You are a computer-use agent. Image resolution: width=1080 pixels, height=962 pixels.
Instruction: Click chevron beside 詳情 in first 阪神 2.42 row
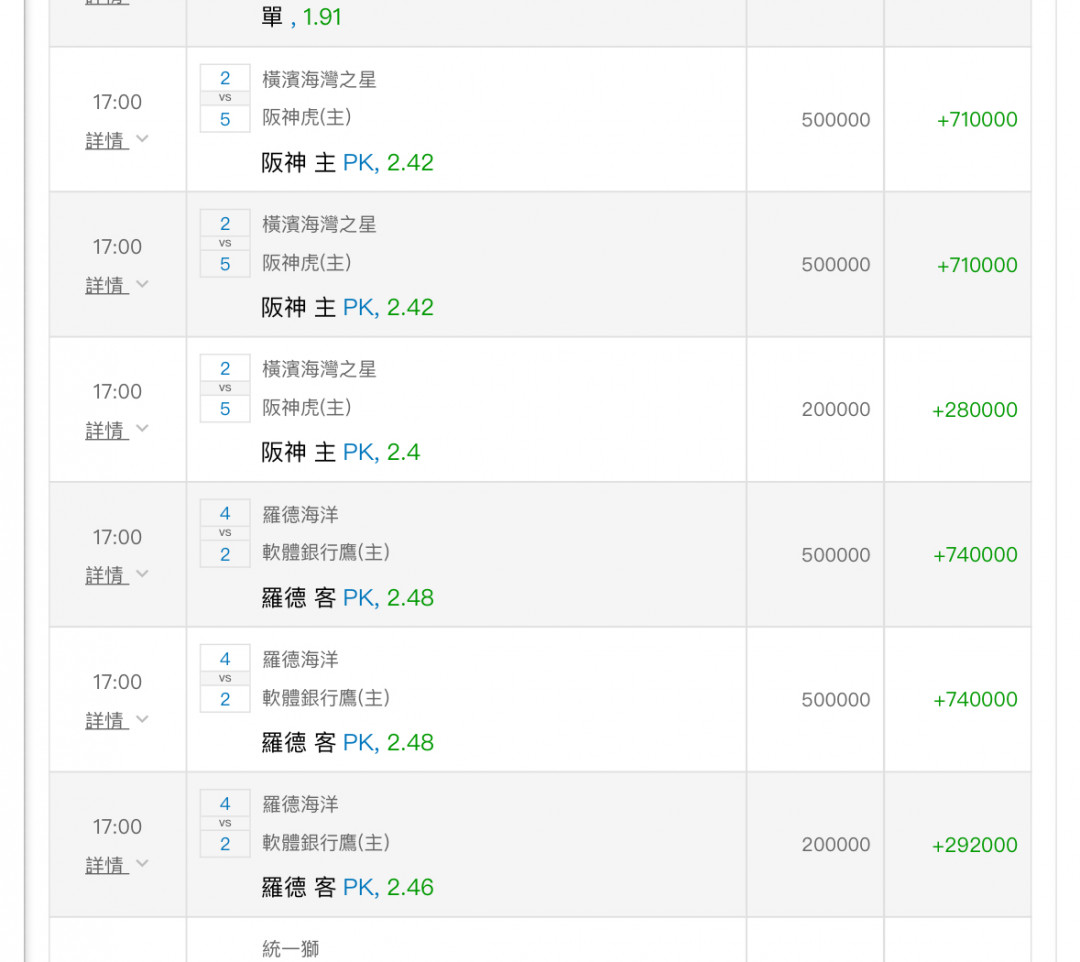[142, 139]
